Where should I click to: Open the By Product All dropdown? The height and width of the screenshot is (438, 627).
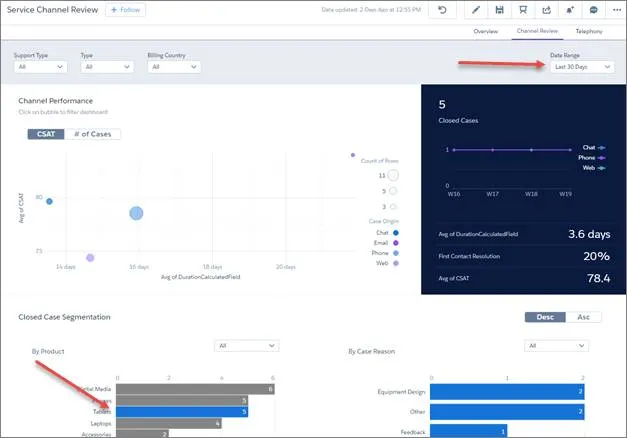click(247, 346)
